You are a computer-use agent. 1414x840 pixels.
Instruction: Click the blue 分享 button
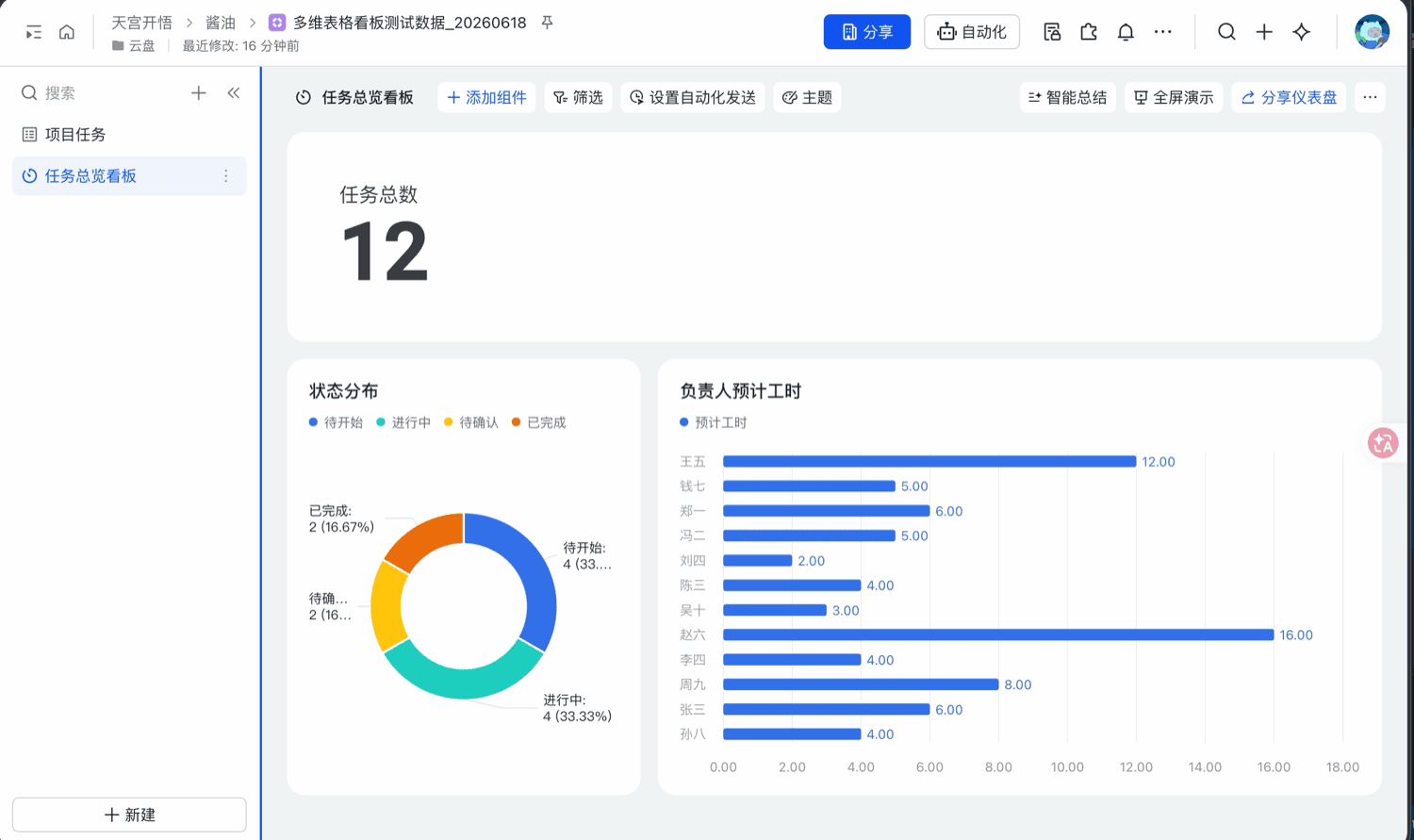(x=867, y=32)
